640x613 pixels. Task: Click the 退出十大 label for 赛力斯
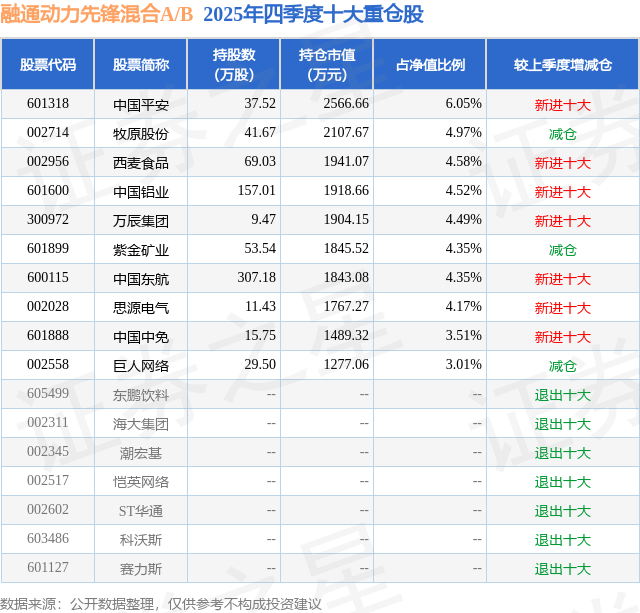tap(563, 569)
